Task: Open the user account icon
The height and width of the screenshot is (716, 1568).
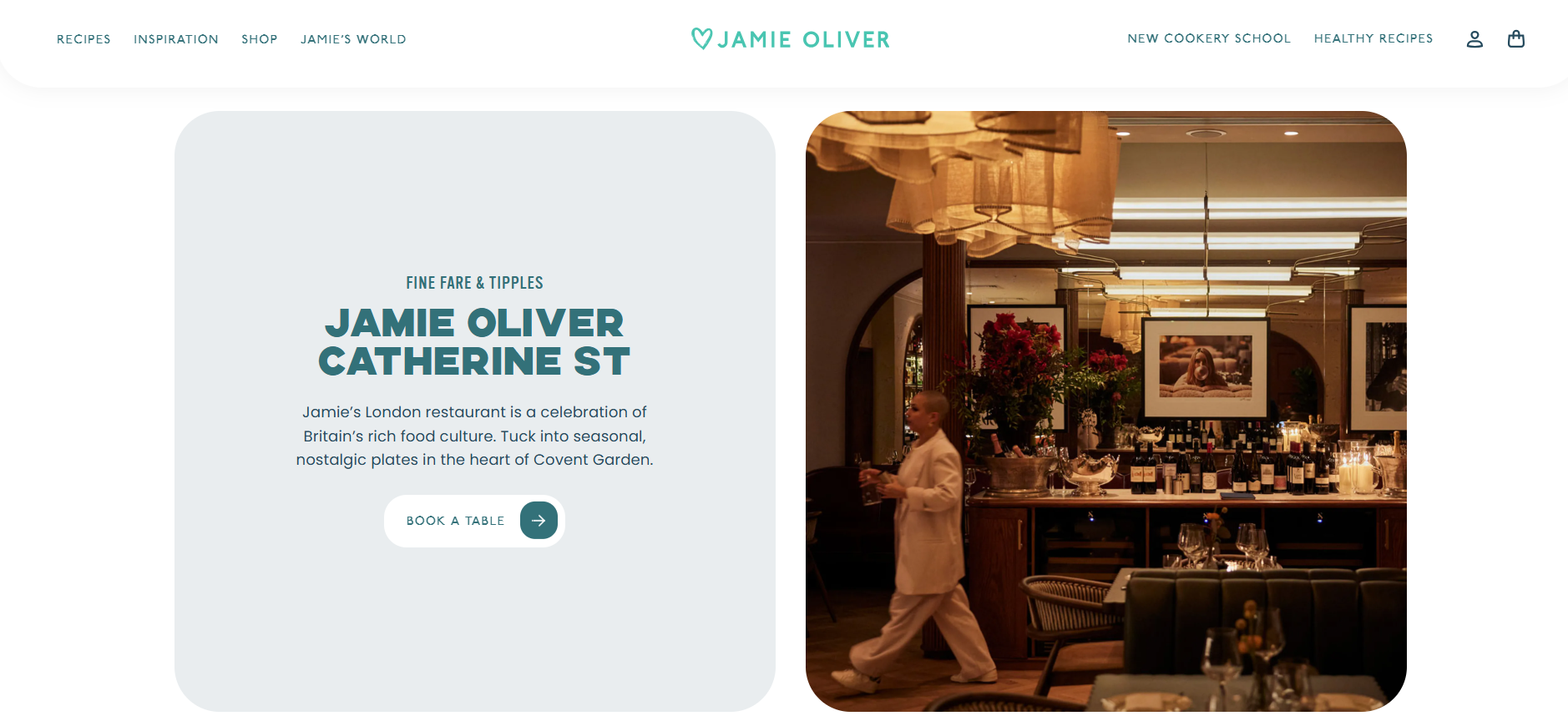Action: click(1474, 39)
